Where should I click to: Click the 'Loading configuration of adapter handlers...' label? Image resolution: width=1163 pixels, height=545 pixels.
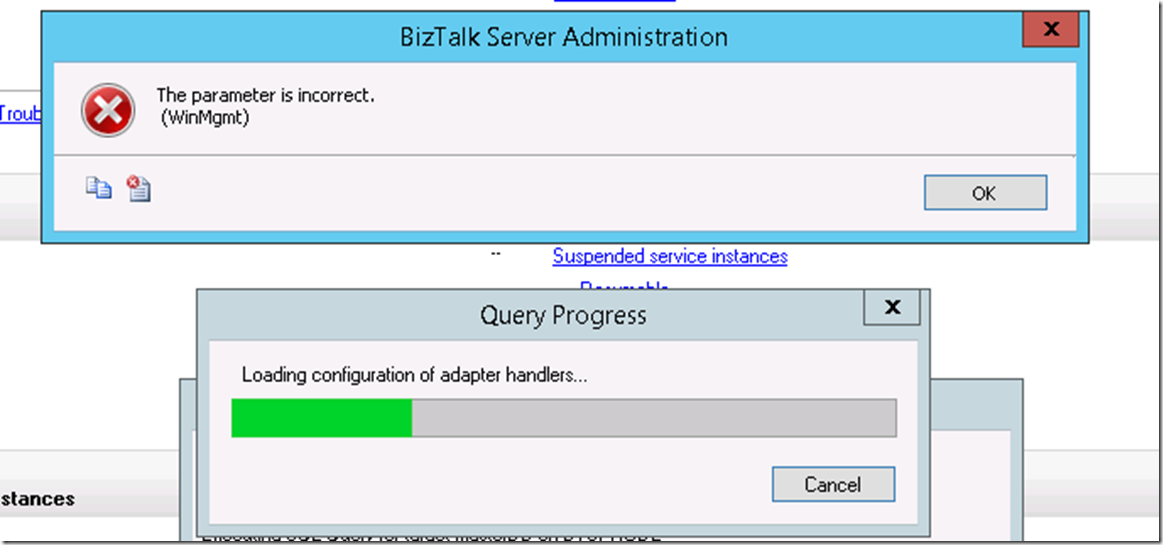tap(415, 375)
